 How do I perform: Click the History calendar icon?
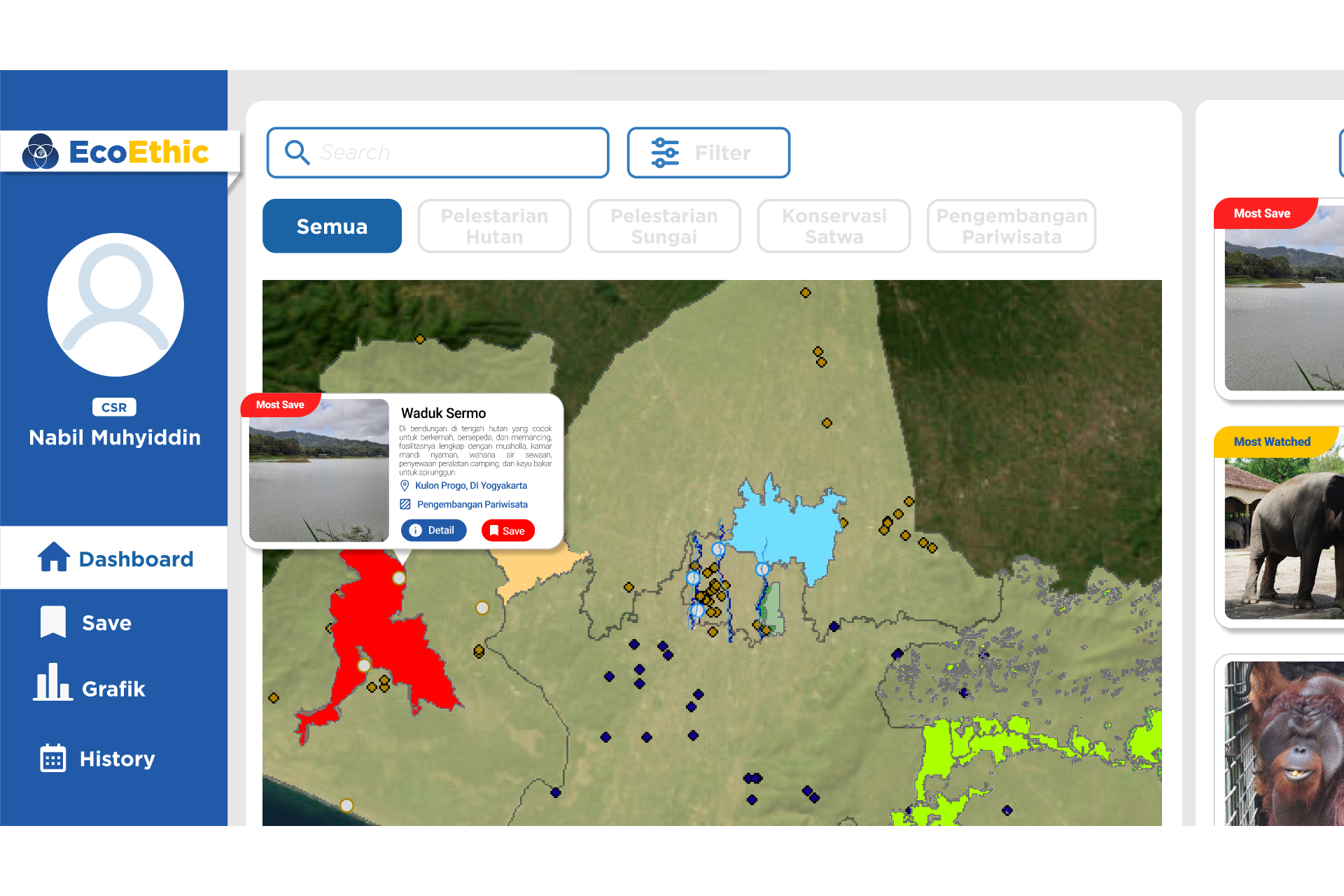click(x=53, y=758)
